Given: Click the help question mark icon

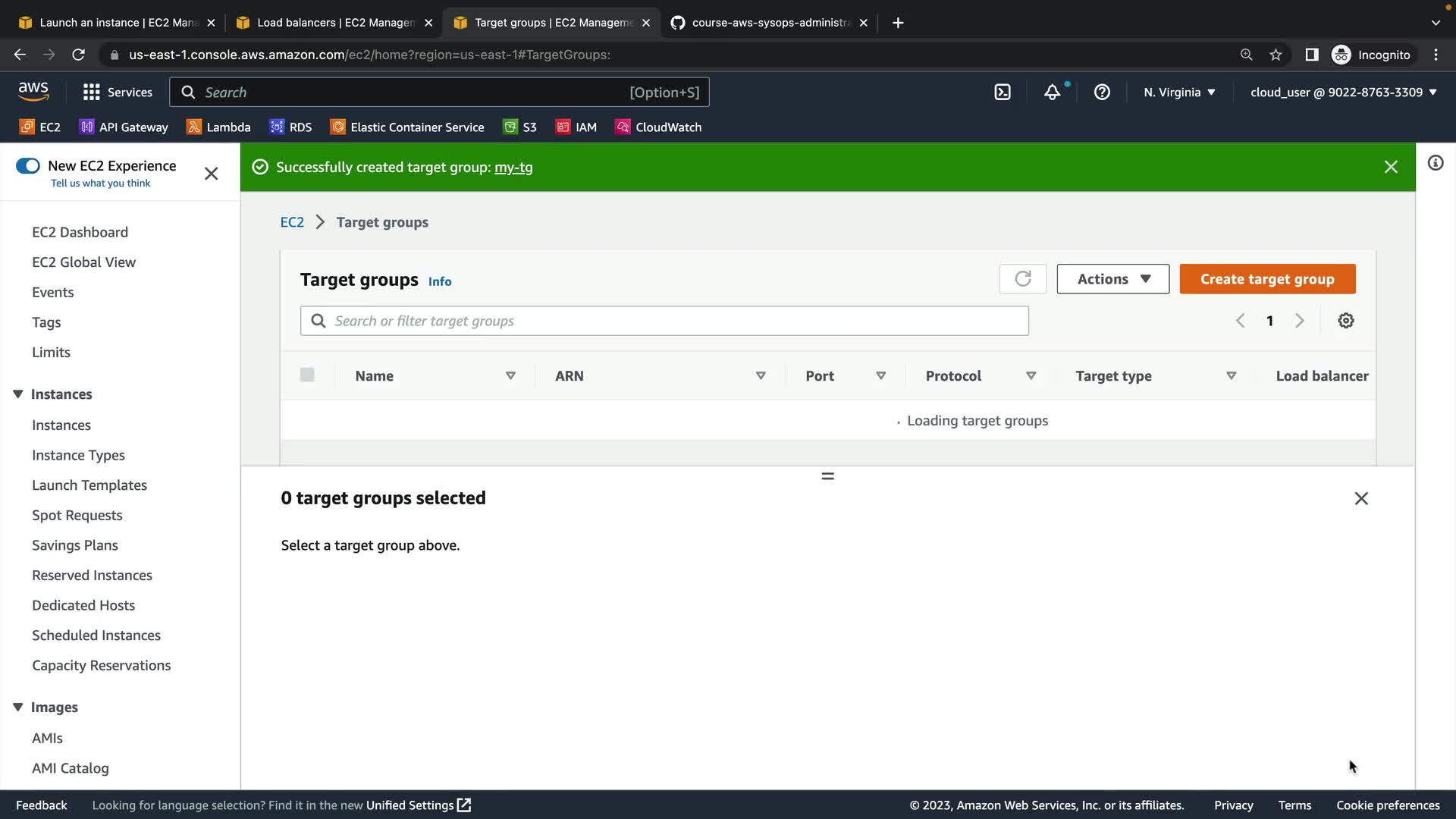Looking at the screenshot, I should coord(1102,93).
